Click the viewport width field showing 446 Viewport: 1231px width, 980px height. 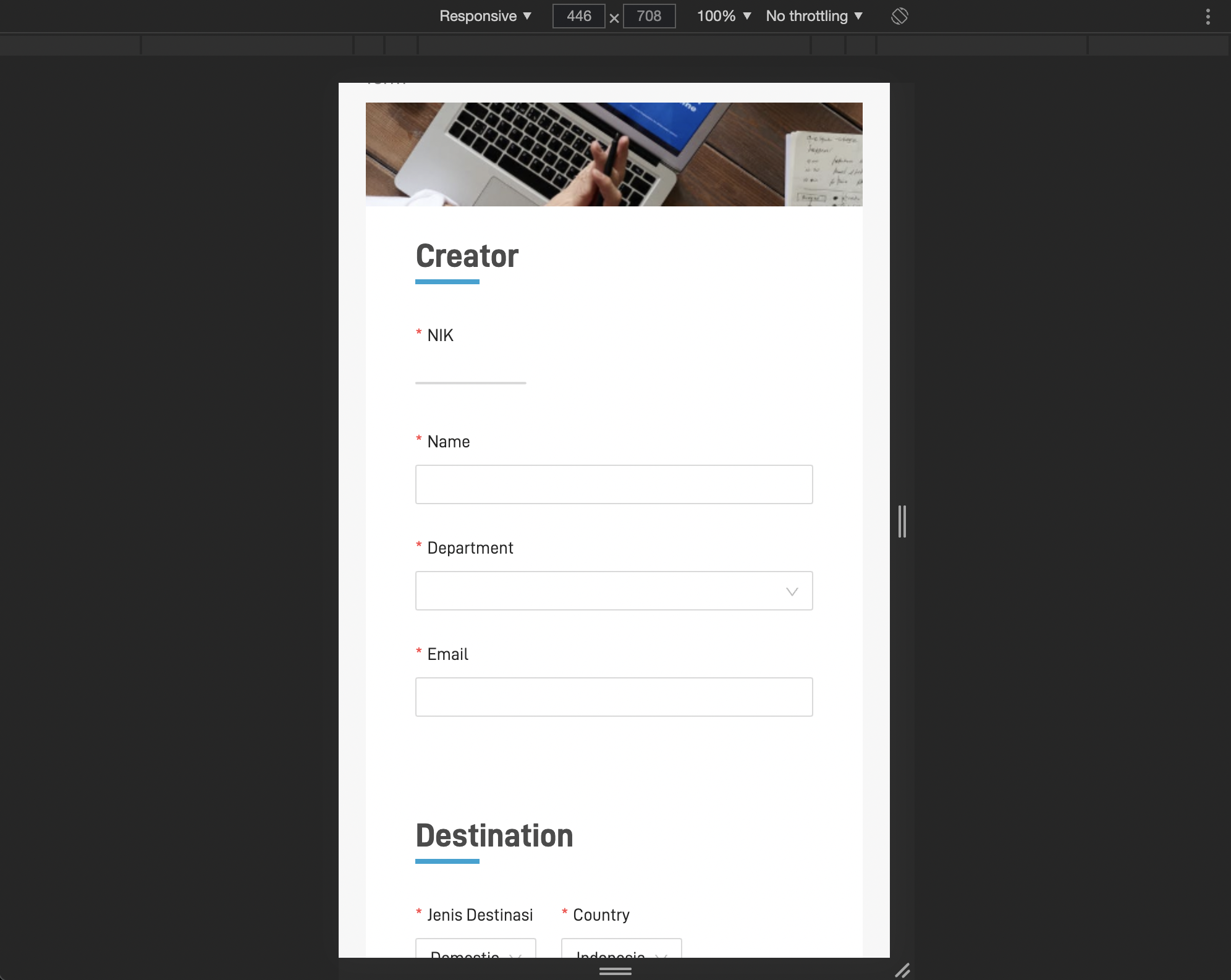point(578,16)
